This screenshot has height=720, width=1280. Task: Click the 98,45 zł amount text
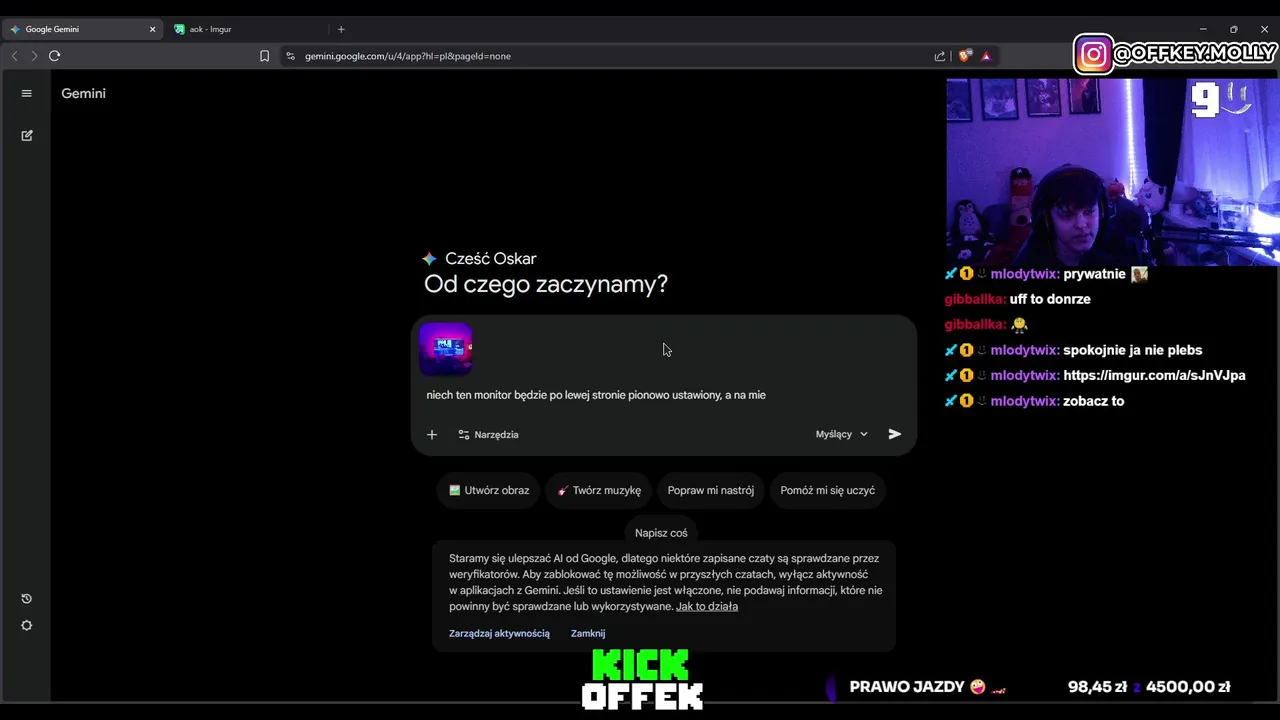(1097, 687)
